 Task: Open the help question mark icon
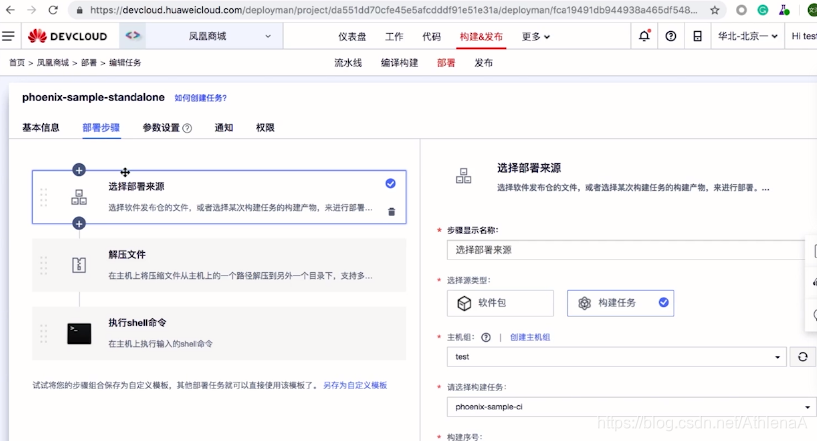[671, 36]
